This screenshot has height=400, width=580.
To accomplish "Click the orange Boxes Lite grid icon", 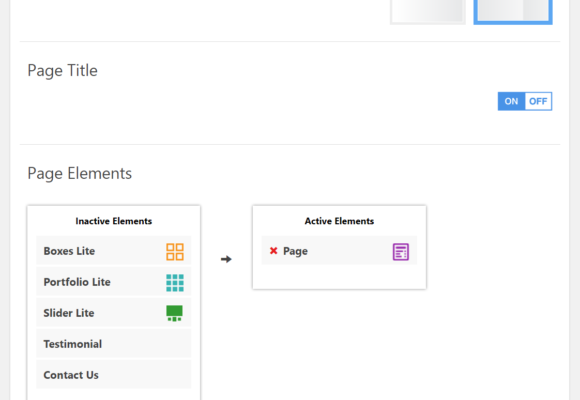I will 175,252.
